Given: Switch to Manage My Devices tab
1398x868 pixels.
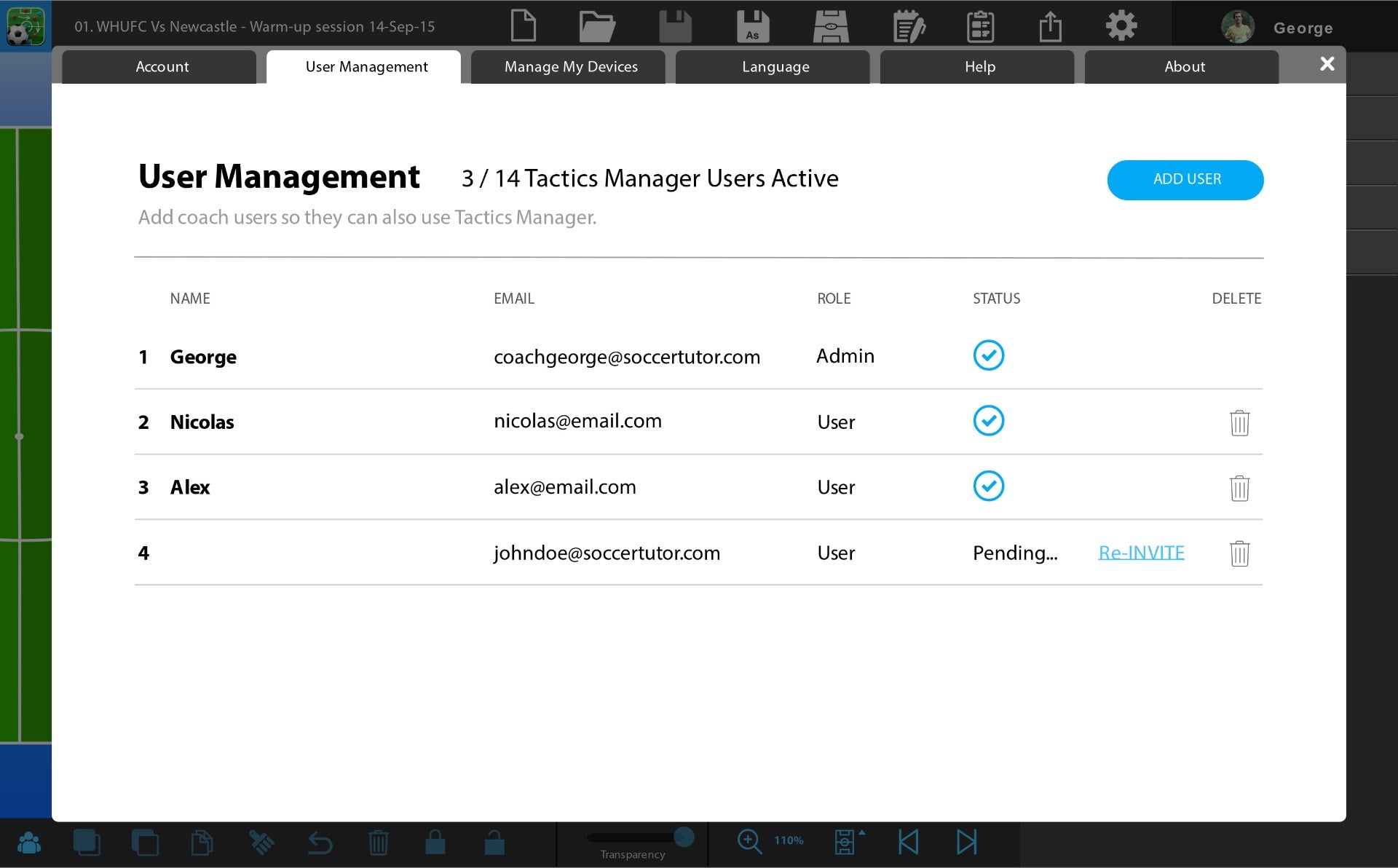Looking at the screenshot, I should [570, 67].
